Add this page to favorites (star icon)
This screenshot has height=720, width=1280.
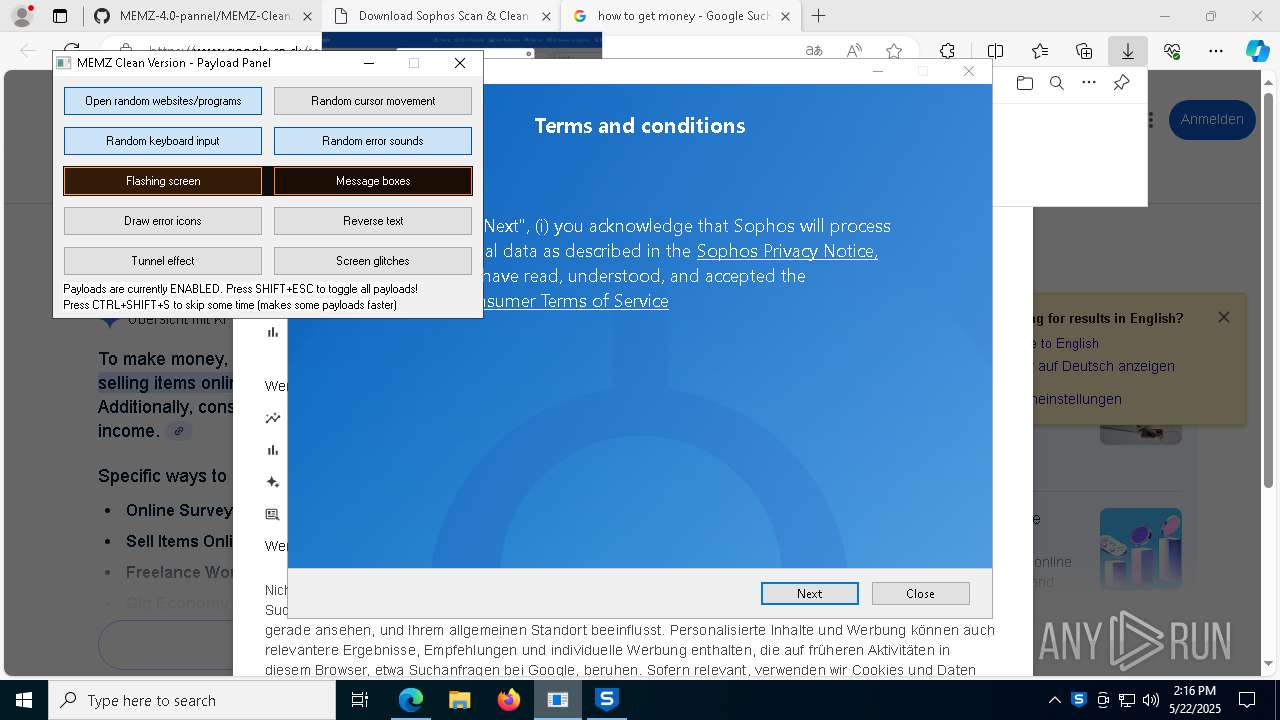click(894, 51)
